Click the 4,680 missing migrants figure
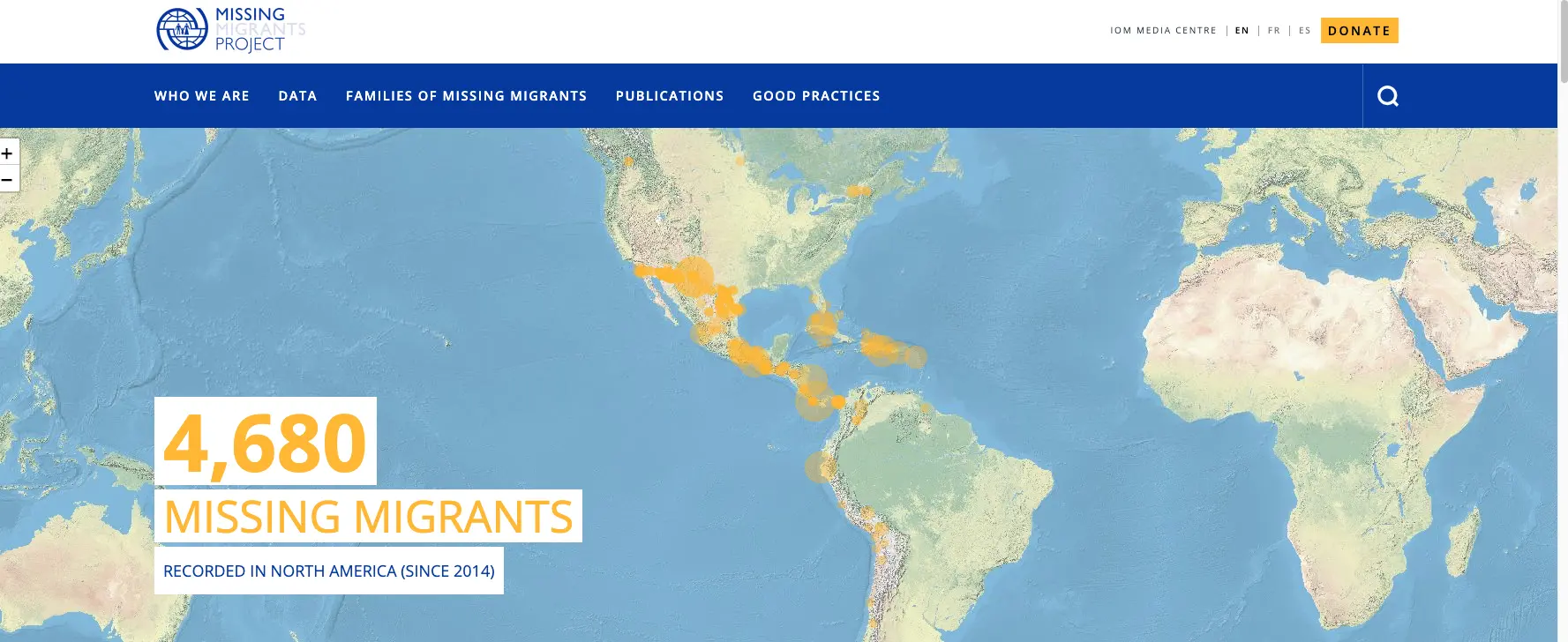The height and width of the screenshot is (642, 1568). (265, 442)
